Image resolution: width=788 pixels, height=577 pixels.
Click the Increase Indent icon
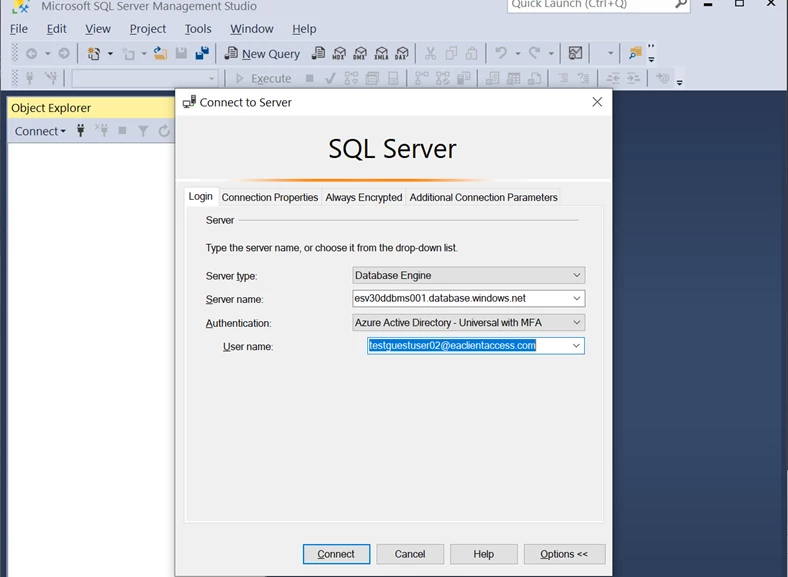pyautogui.click(x=634, y=78)
